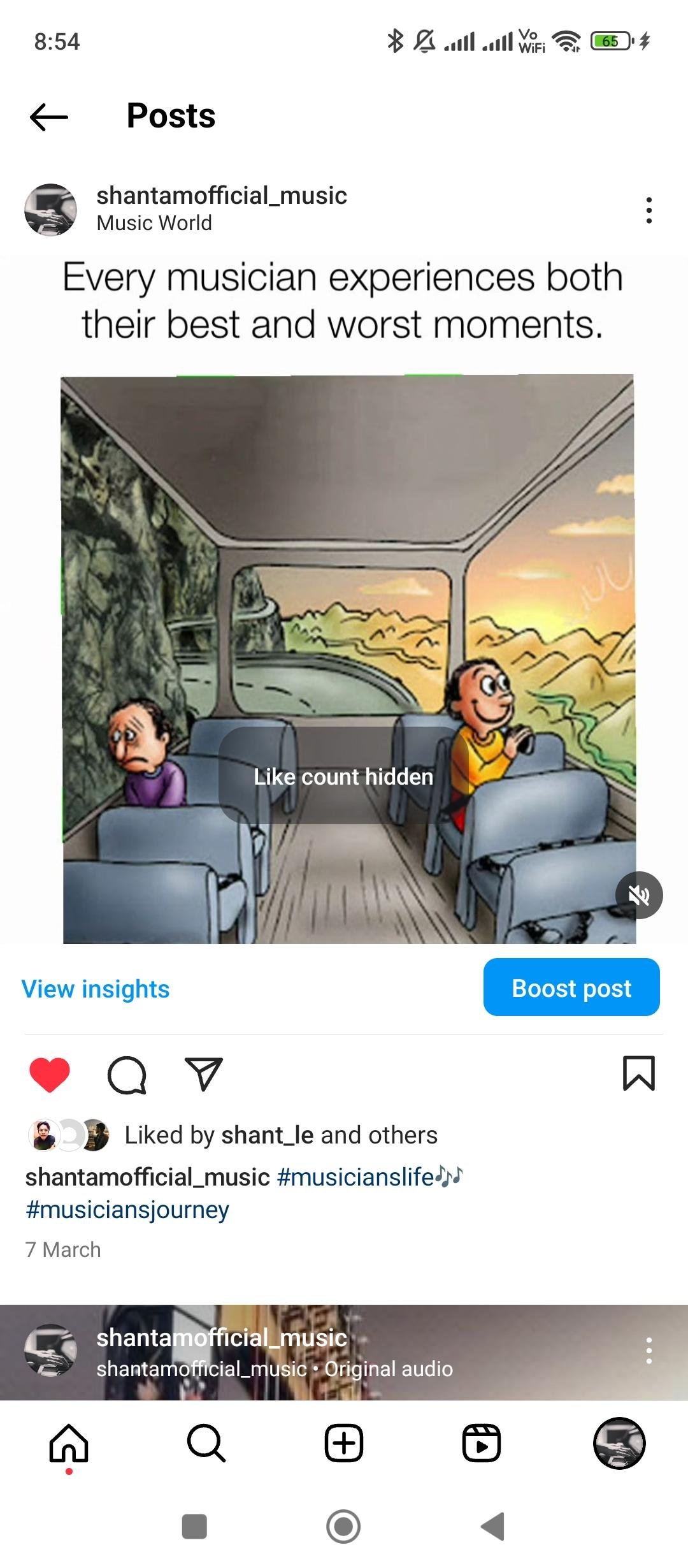The width and height of the screenshot is (688, 1568).
Task: Tap the Android back triangle button
Action: [x=493, y=1527]
